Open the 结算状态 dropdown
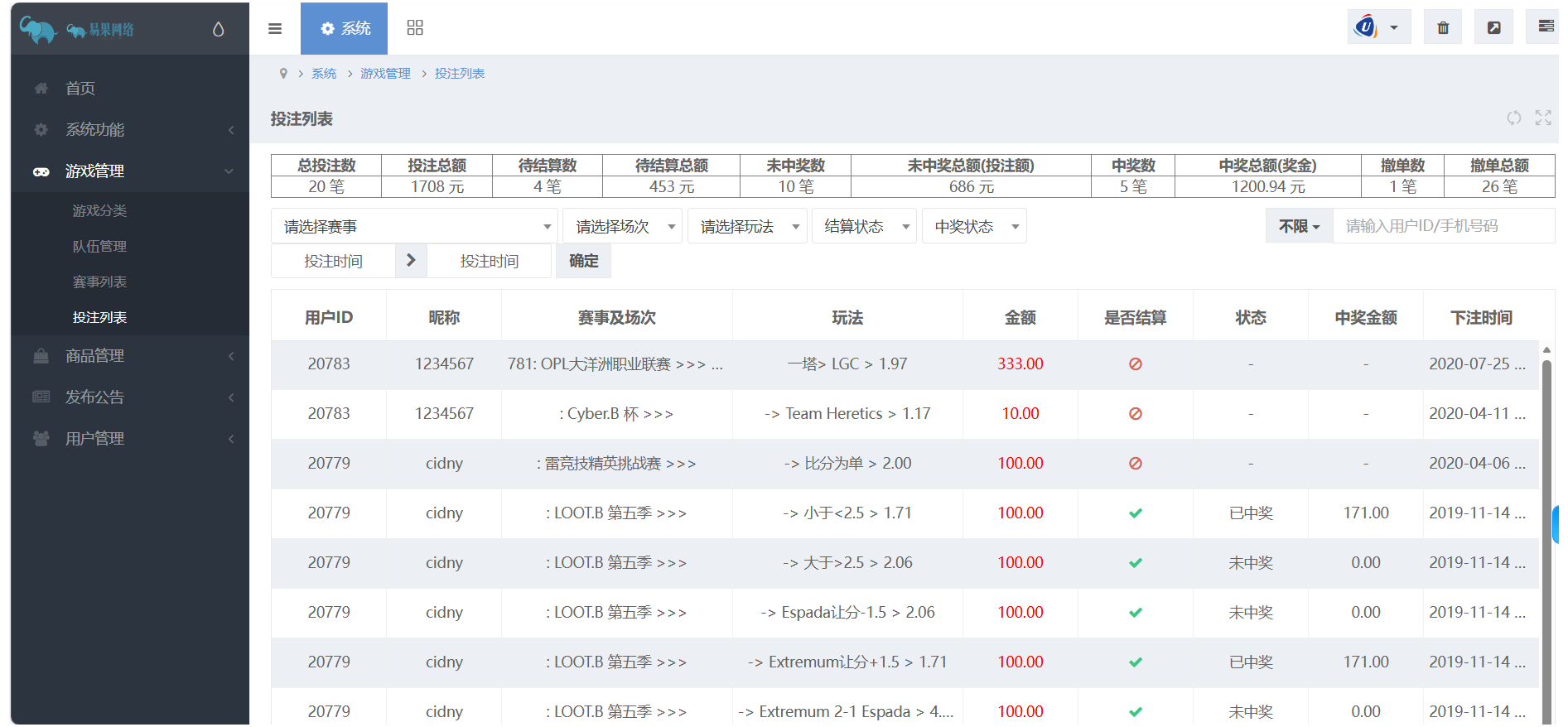The width and height of the screenshot is (1568, 727). (866, 227)
